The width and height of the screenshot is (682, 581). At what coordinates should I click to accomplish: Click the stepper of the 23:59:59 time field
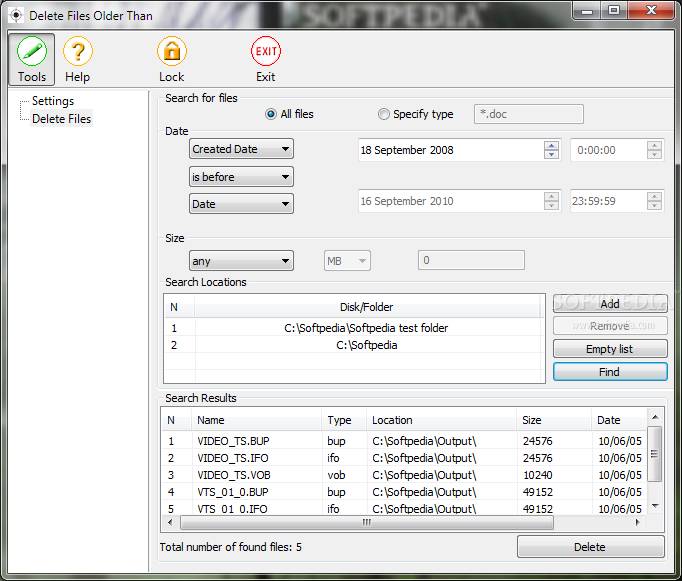point(654,201)
